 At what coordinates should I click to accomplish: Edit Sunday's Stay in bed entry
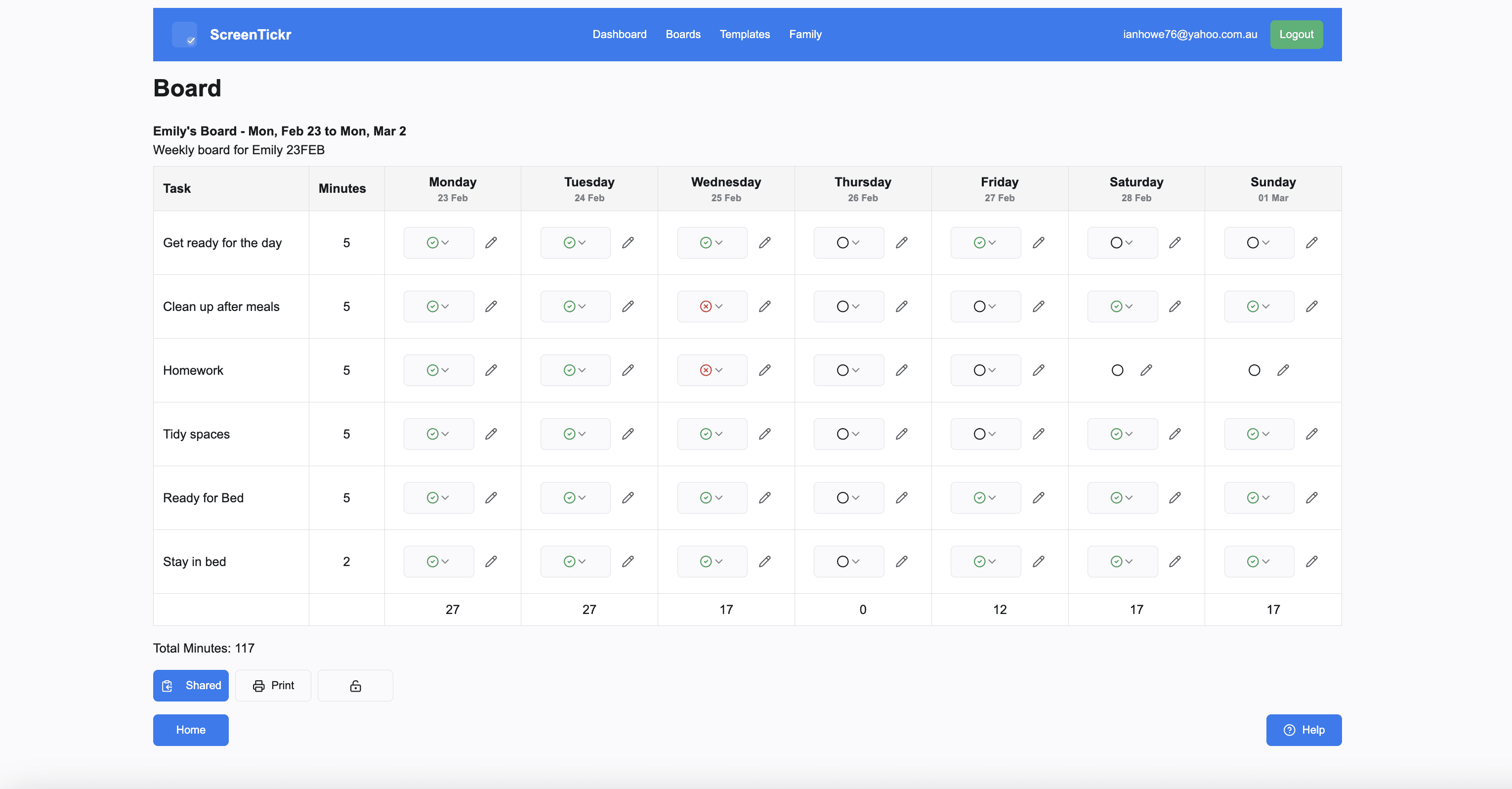click(x=1312, y=561)
